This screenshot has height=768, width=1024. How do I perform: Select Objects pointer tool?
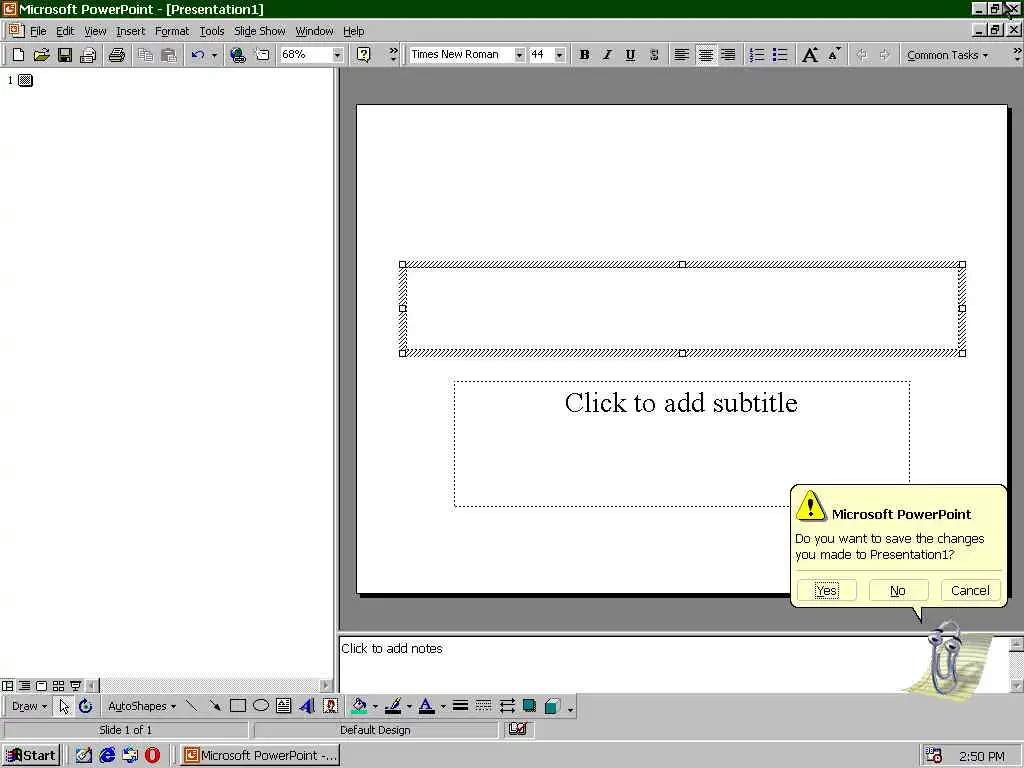[63, 706]
